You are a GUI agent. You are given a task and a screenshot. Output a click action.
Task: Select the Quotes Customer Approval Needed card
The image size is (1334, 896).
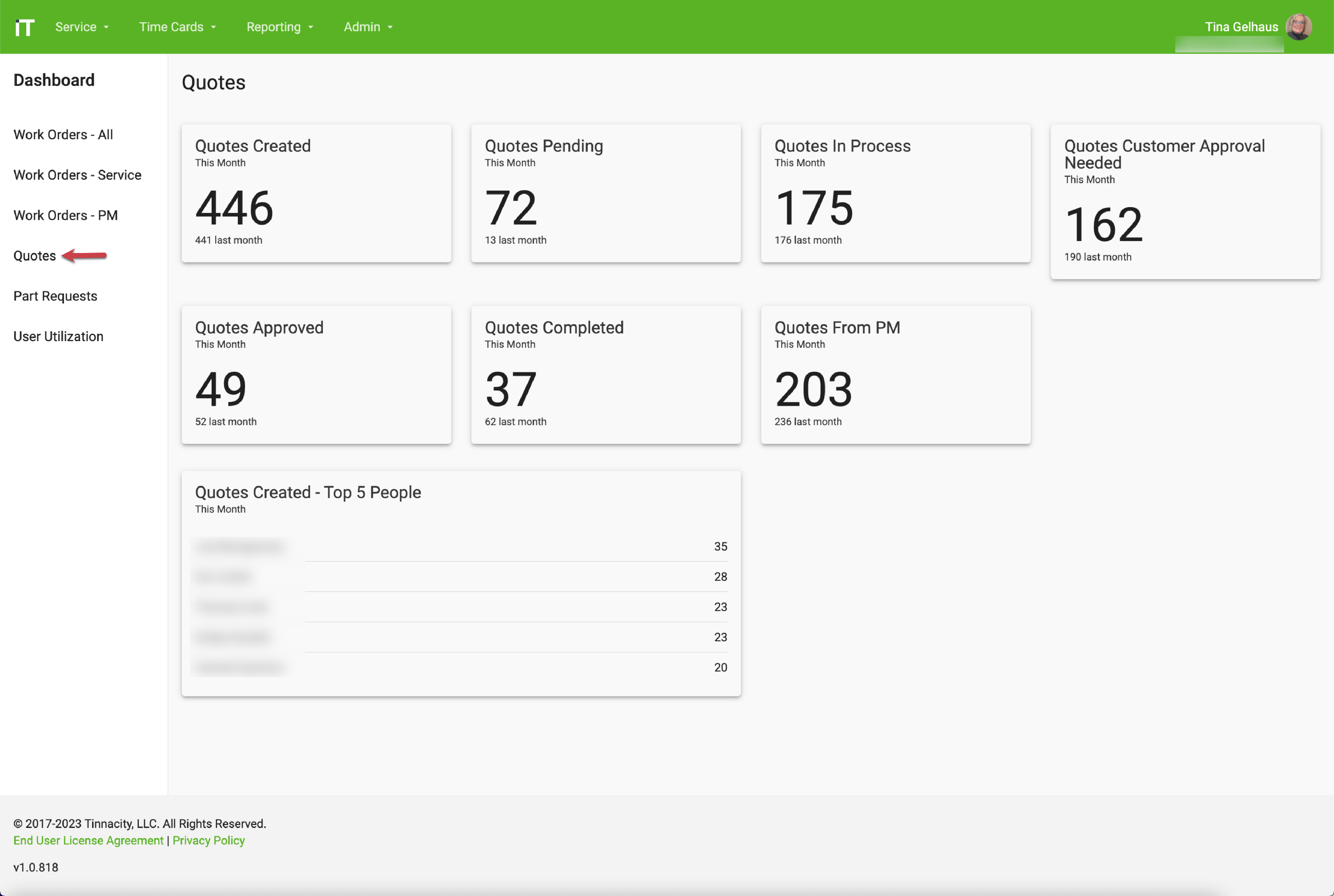(1184, 202)
